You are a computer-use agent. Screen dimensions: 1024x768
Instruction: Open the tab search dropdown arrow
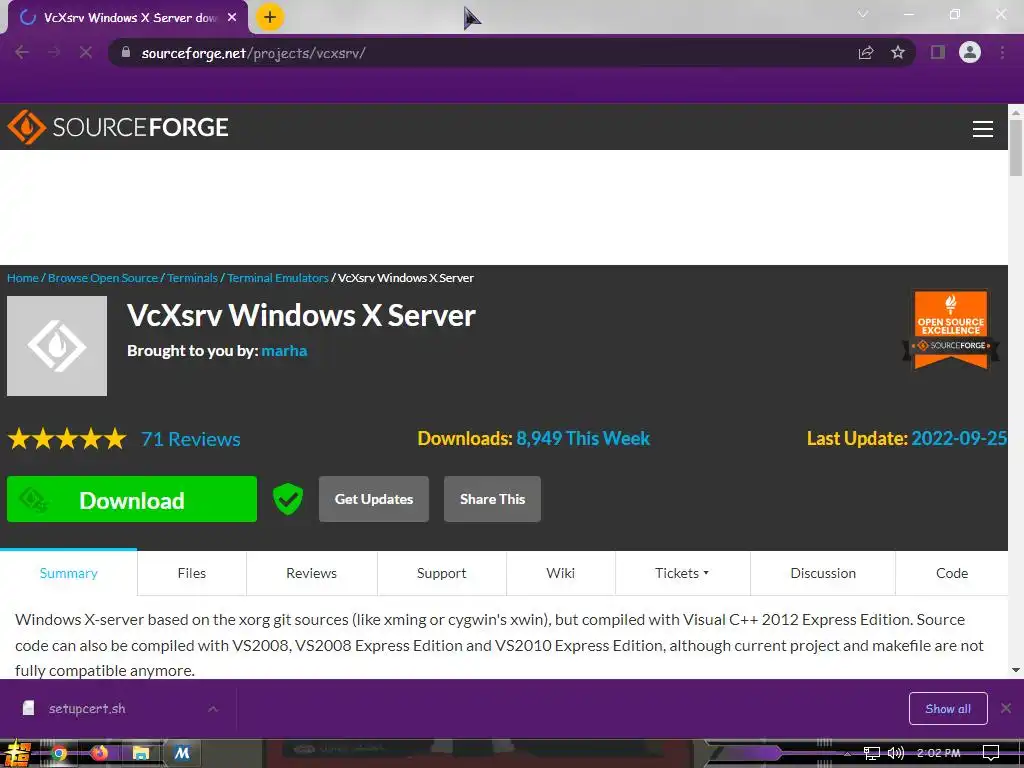coord(863,14)
